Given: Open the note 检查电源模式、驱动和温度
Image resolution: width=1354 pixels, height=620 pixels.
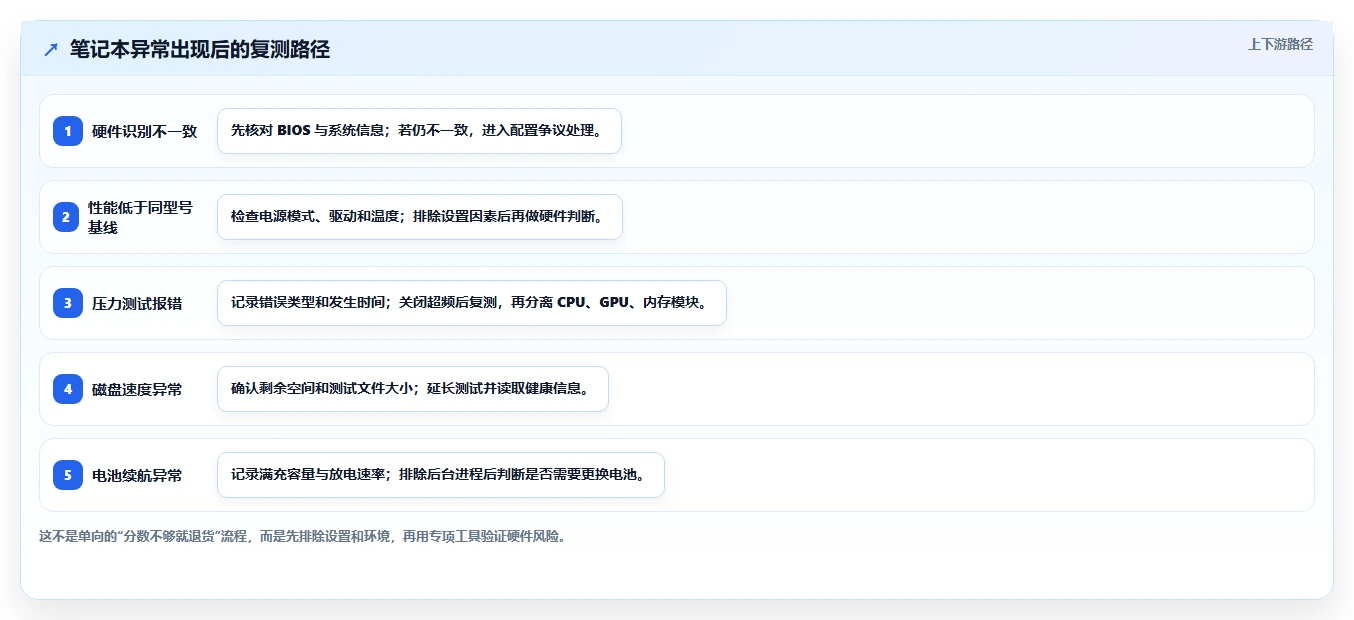Looking at the screenshot, I should [x=420, y=217].
